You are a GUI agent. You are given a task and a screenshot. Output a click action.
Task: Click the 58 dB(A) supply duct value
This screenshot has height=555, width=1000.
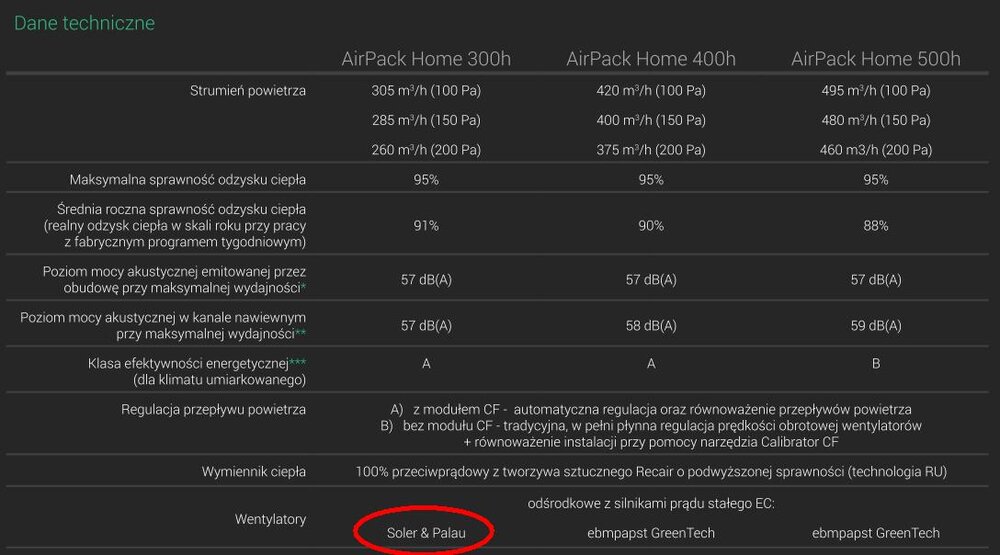[x=651, y=326]
